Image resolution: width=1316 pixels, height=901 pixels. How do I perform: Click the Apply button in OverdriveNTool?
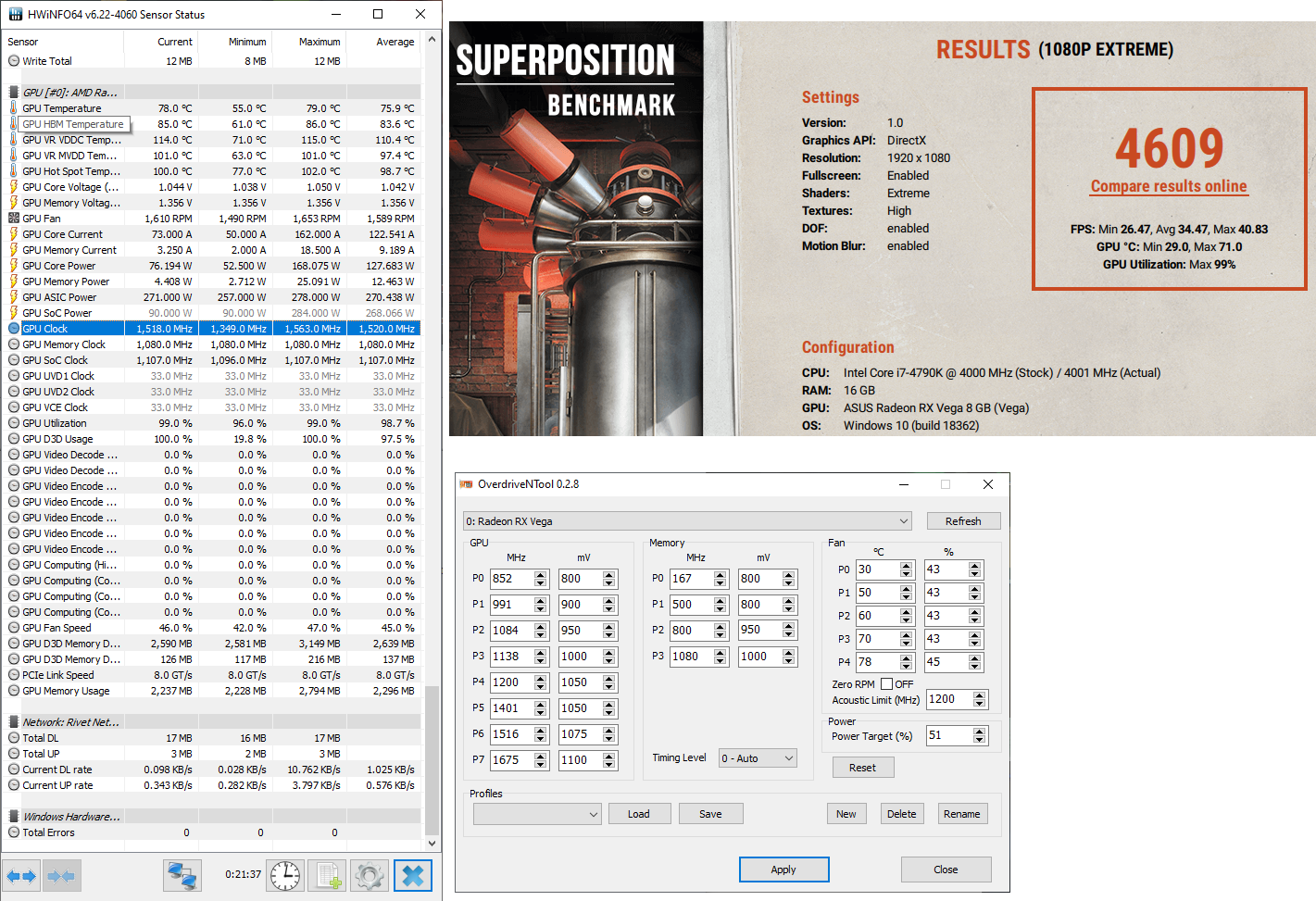[x=783, y=870]
